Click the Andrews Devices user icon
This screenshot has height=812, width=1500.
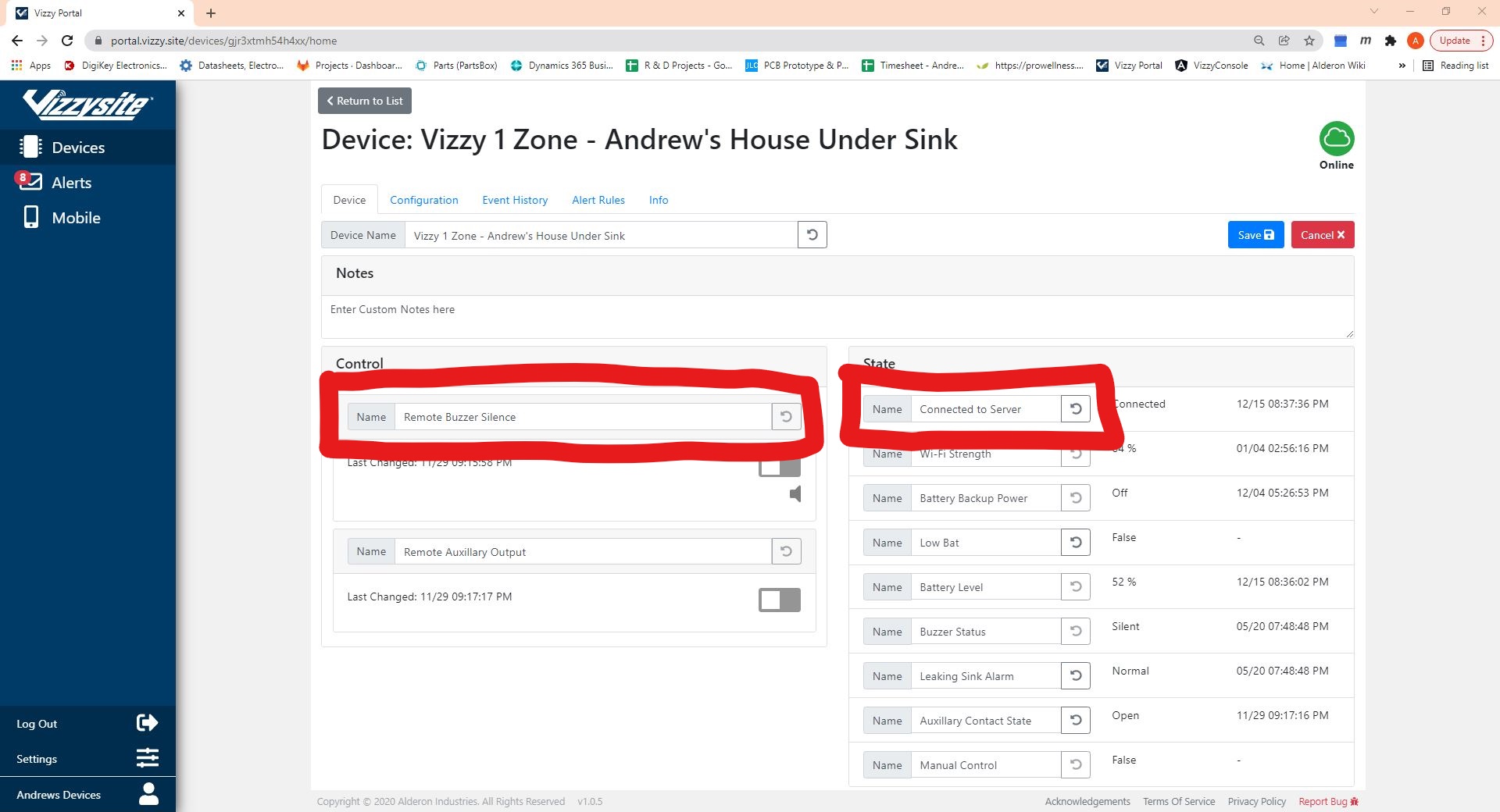(x=148, y=794)
